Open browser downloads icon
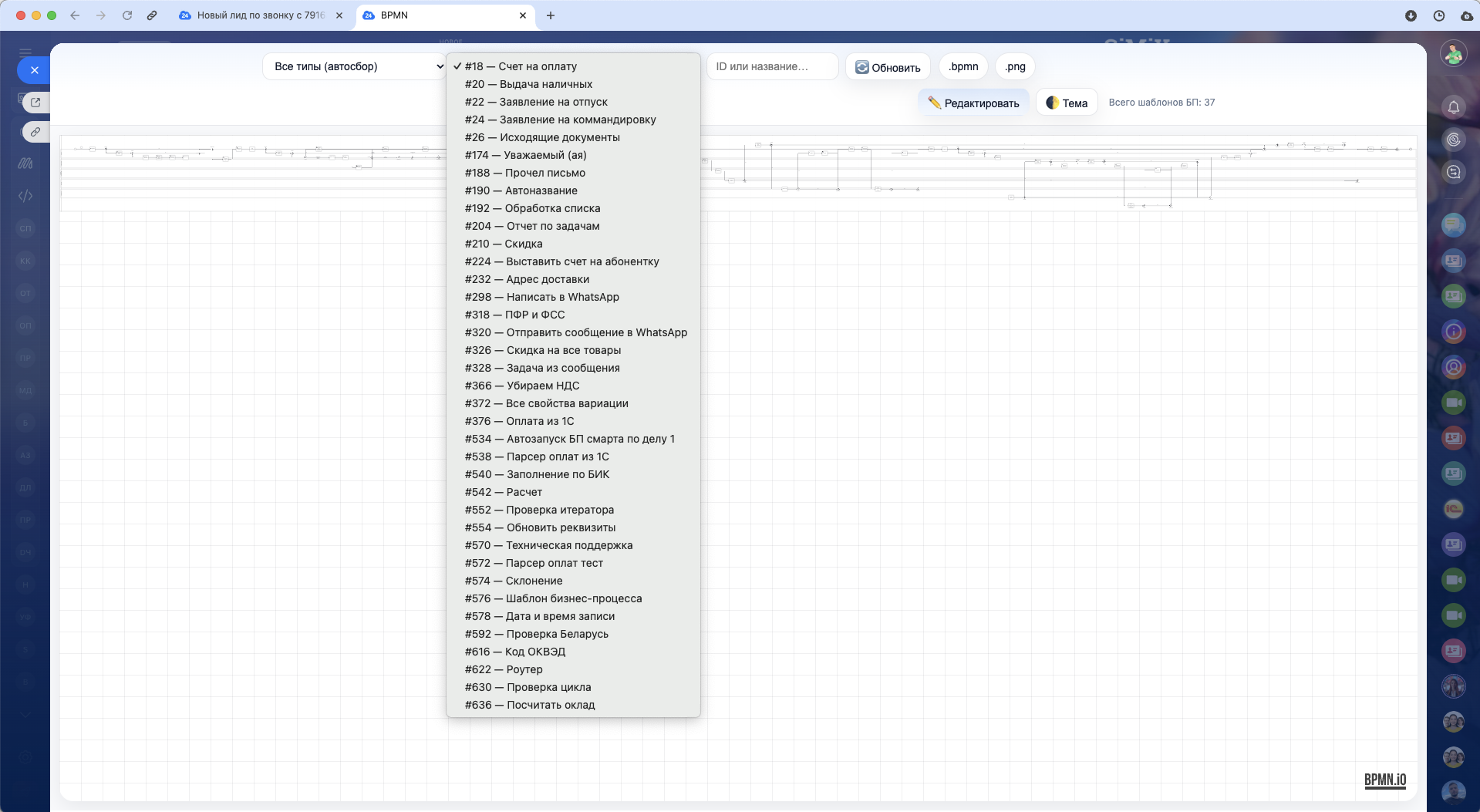The image size is (1480, 812). [x=1411, y=15]
